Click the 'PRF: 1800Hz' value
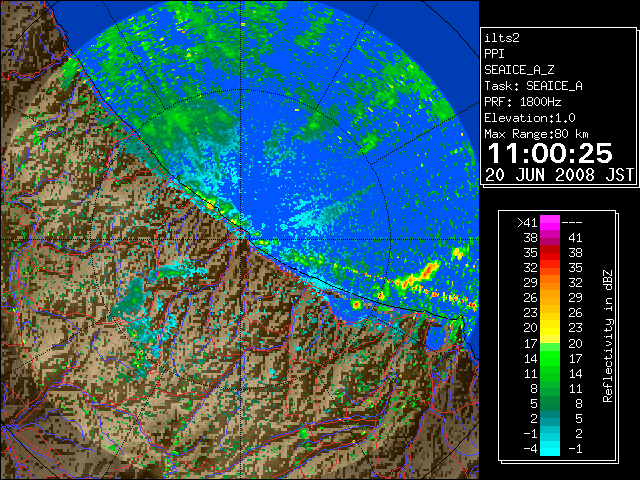Screen dimensions: 640x480 pyautogui.click(x=523, y=102)
